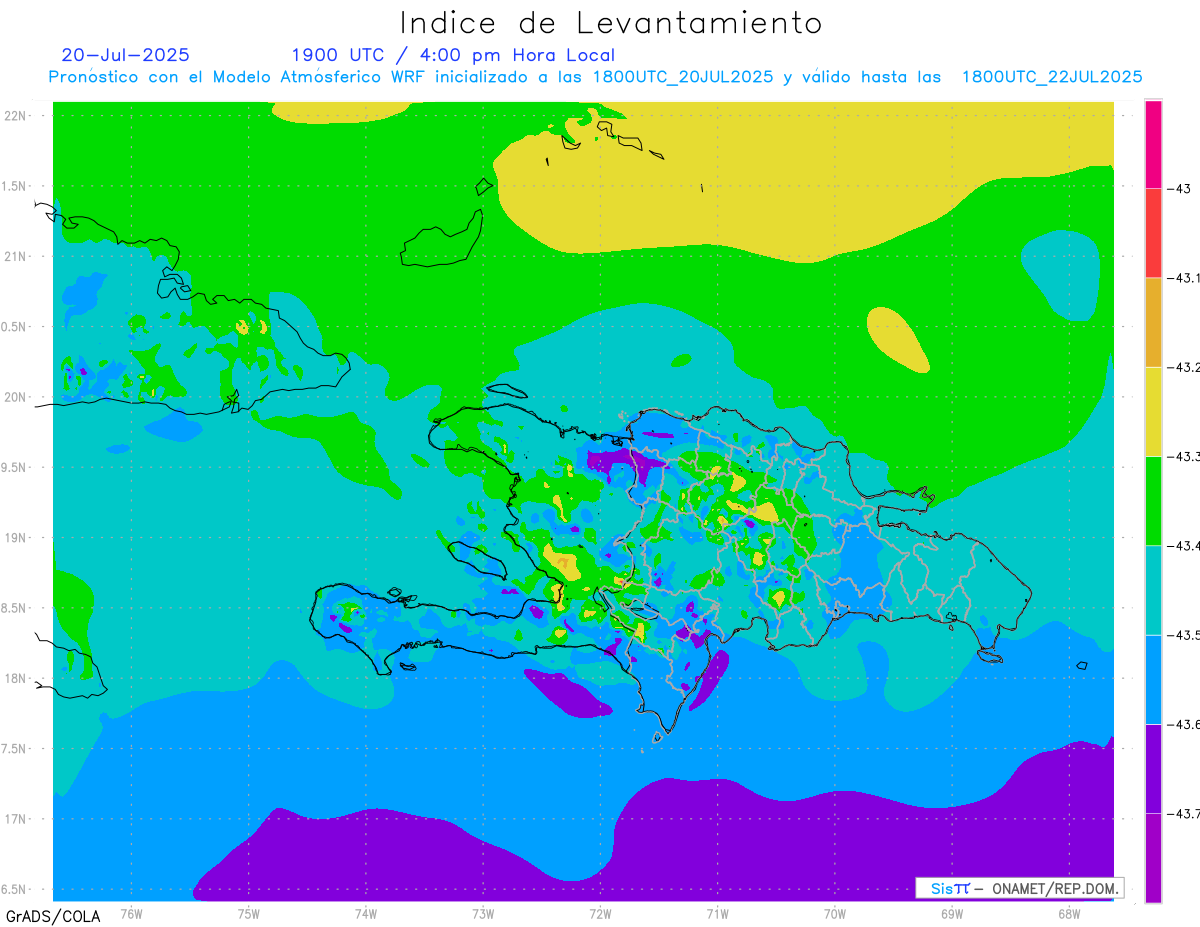Select the blue color scale segment
1200x927 pixels.
click(1153, 679)
